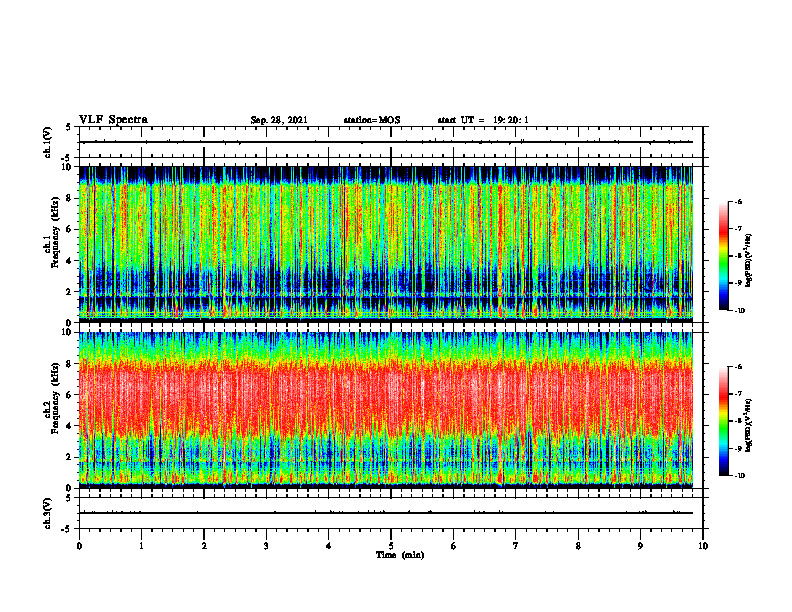Click inside the ch.1 spectrogram panel

tap(386, 244)
